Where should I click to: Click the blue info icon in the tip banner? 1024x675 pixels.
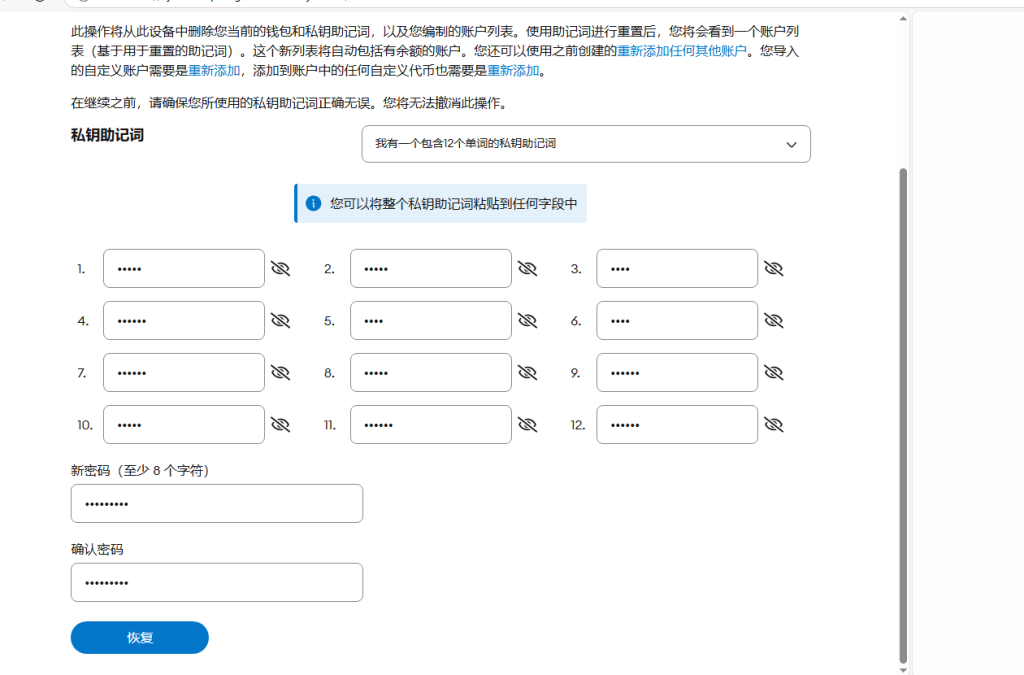pyautogui.click(x=313, y=203)
